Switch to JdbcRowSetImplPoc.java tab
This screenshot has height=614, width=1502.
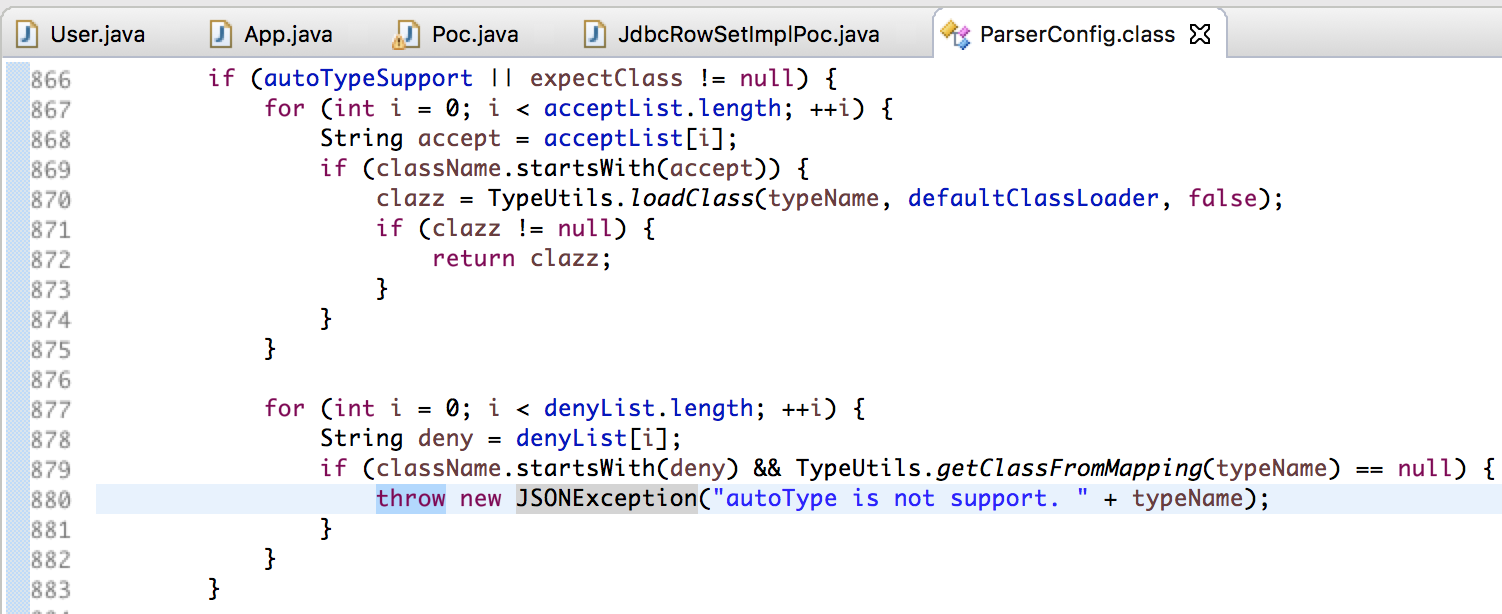(733, 34)
